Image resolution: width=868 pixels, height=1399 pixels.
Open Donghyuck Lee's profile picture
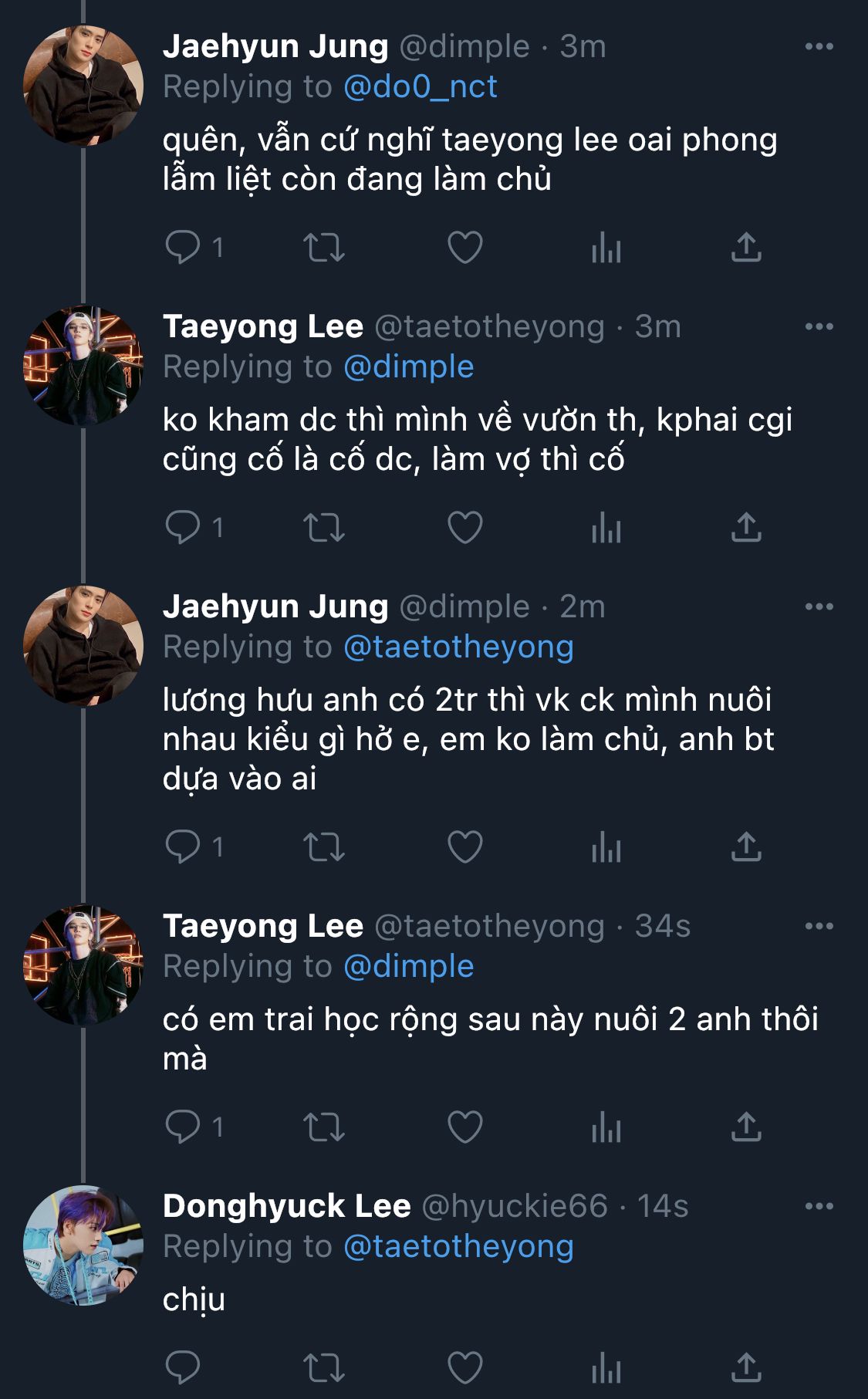pos(83,1245)
